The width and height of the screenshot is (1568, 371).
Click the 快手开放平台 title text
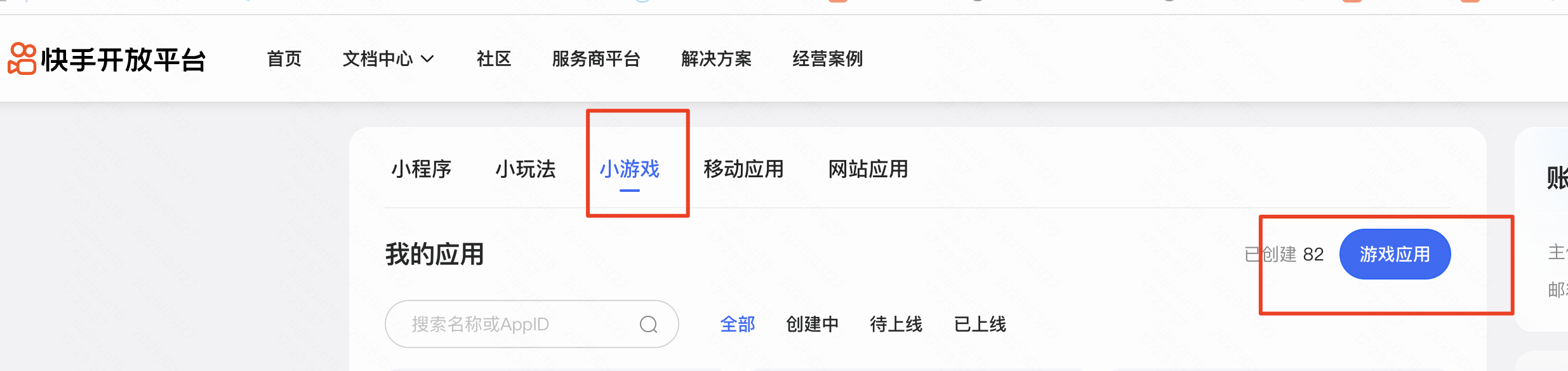124,60
